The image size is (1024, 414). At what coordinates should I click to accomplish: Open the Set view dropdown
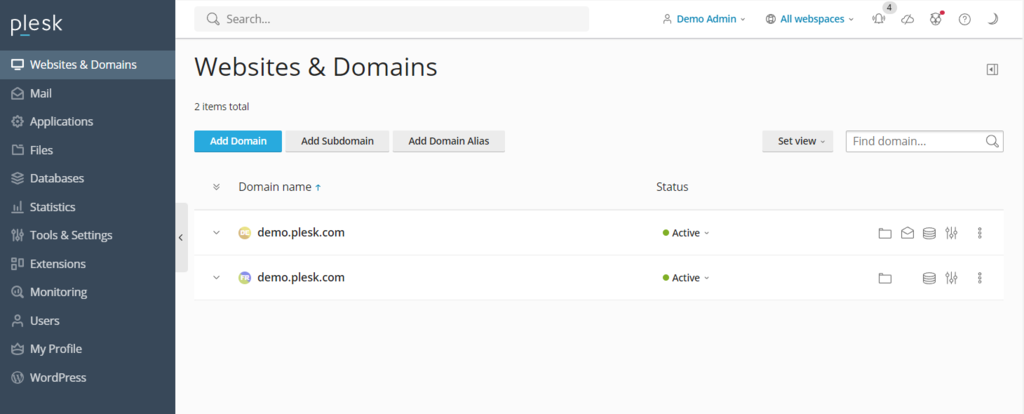click(x=797, y=141)
